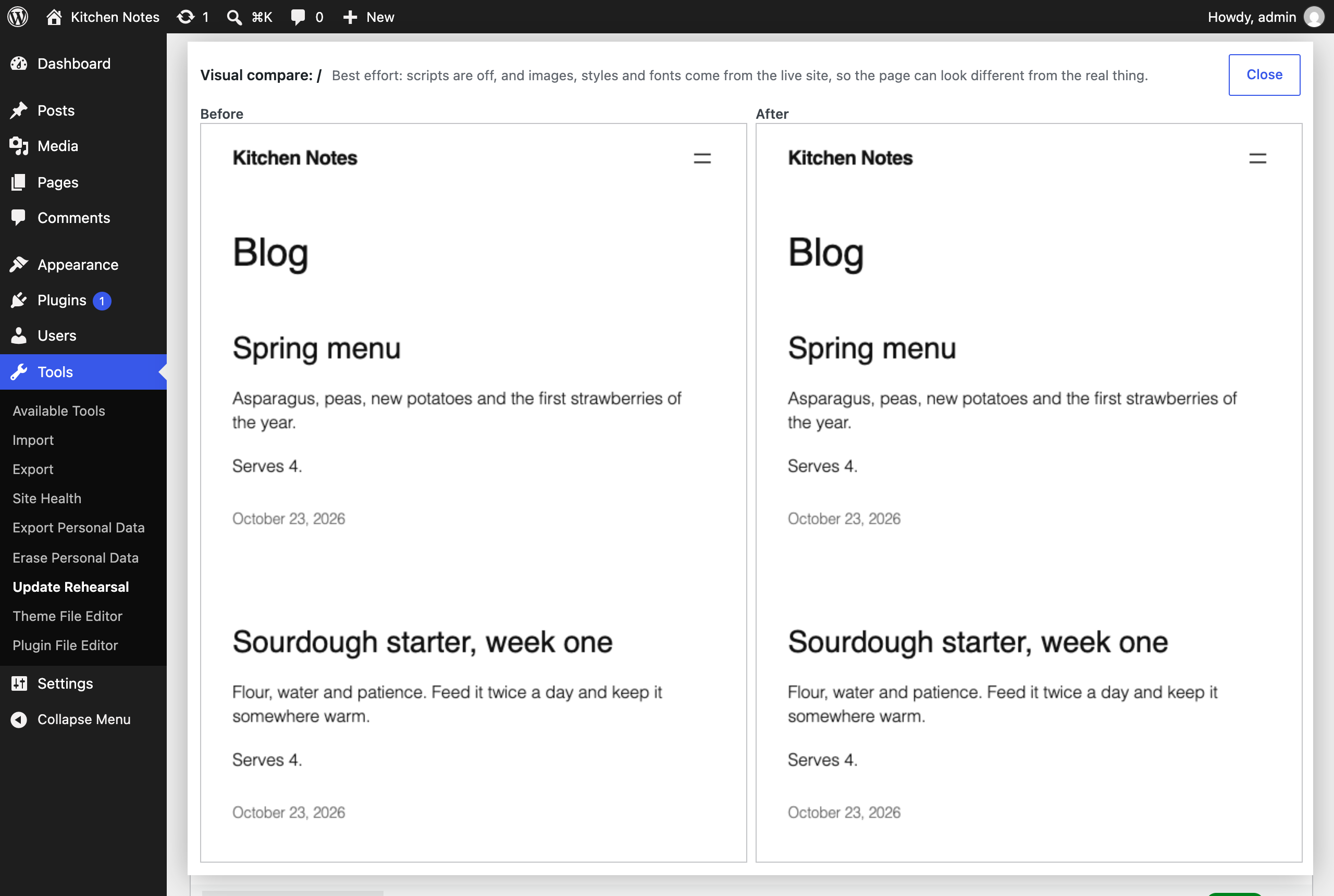Open the admin avatar icon
Screen dimensions: 1334x896
1314,17
